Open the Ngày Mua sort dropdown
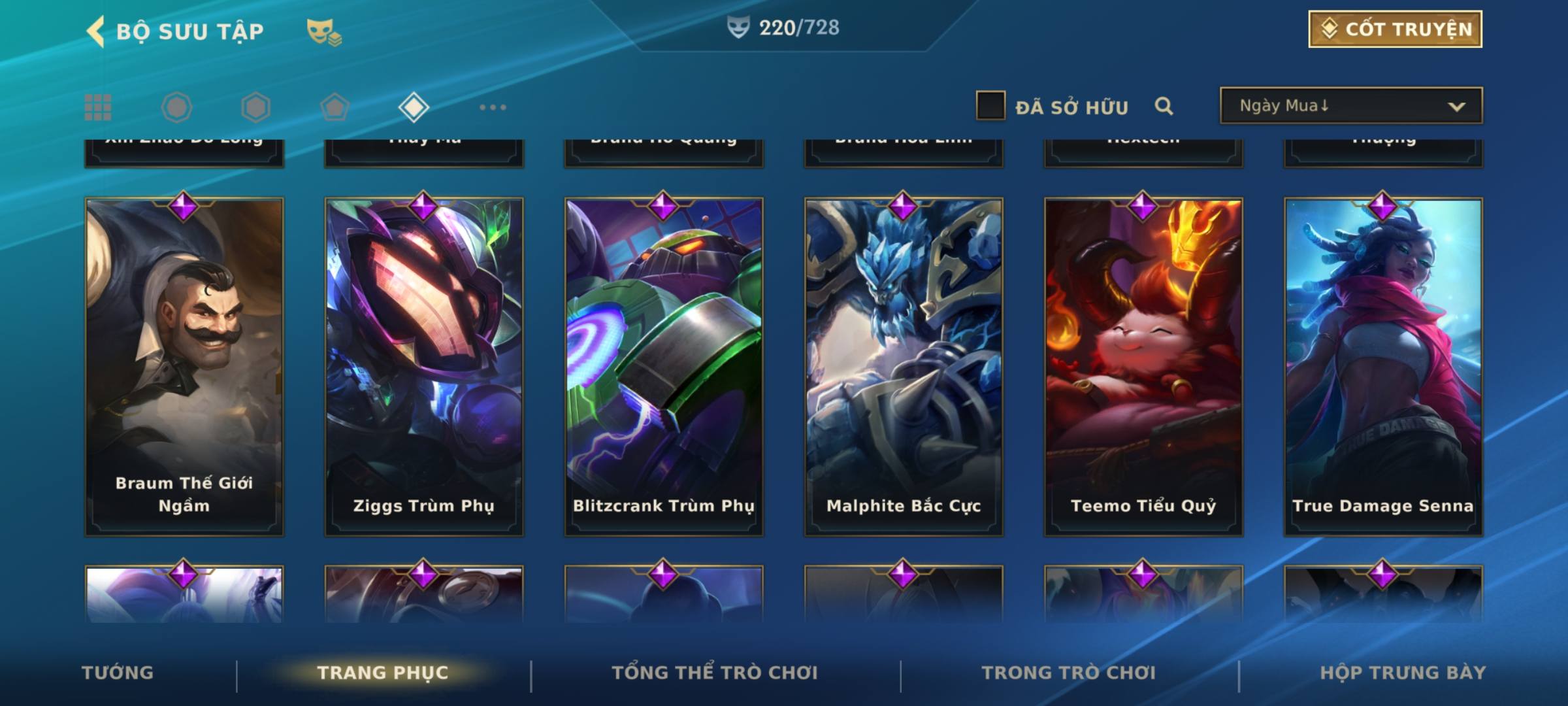1568x706 pixels. pyautogui.click(x=1351, y=105)
